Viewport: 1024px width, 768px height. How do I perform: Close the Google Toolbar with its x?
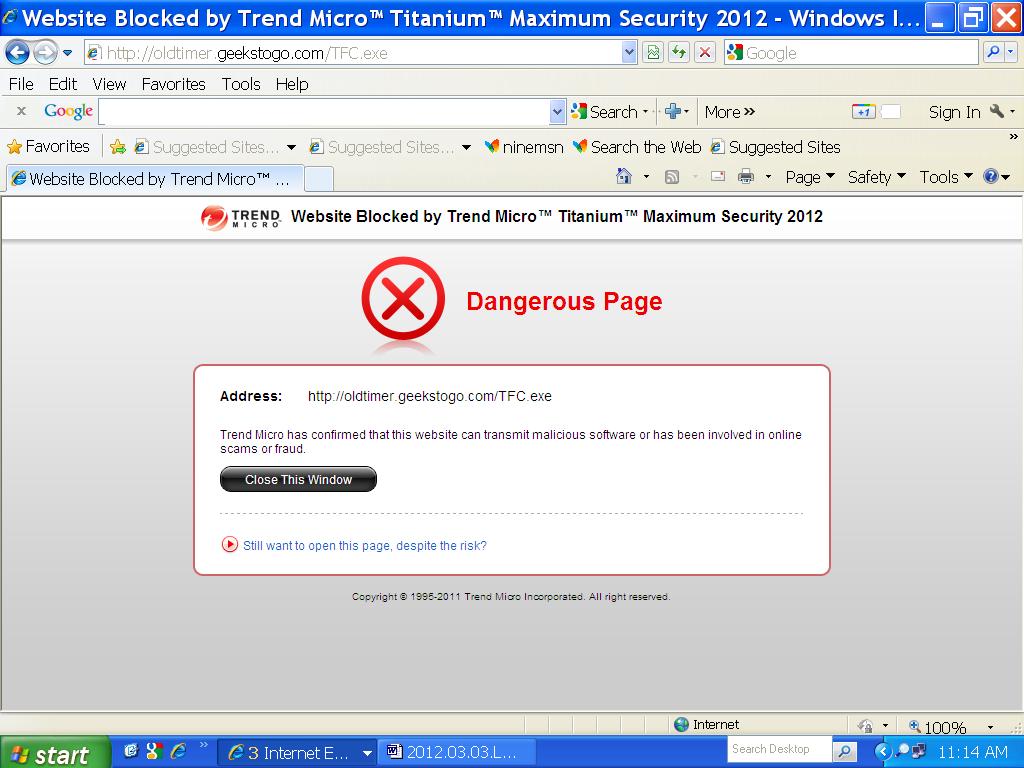pos(22,111)
